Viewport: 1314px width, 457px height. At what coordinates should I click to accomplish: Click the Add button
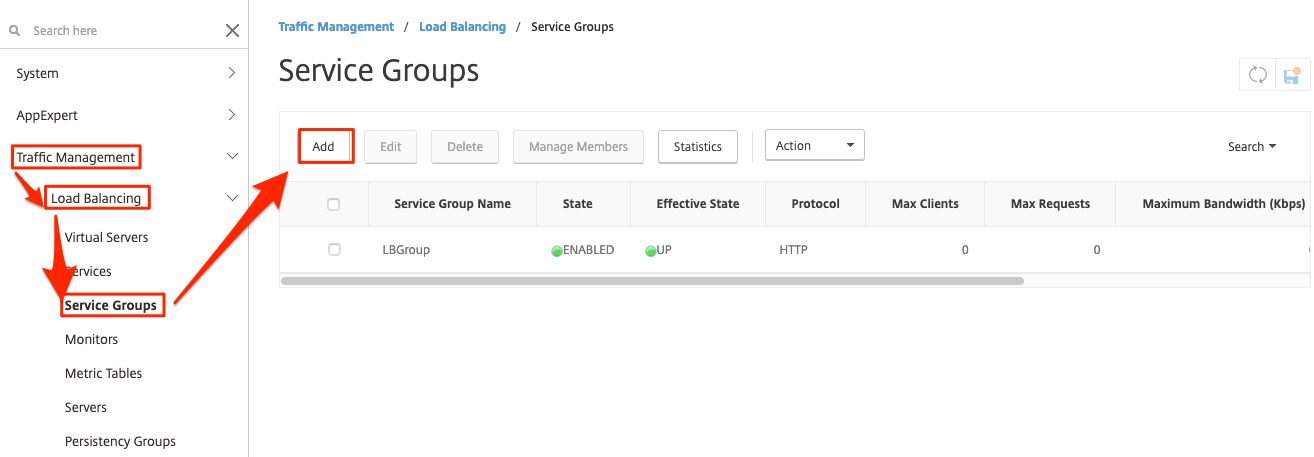pyautogui.click(x=324, y=146)
